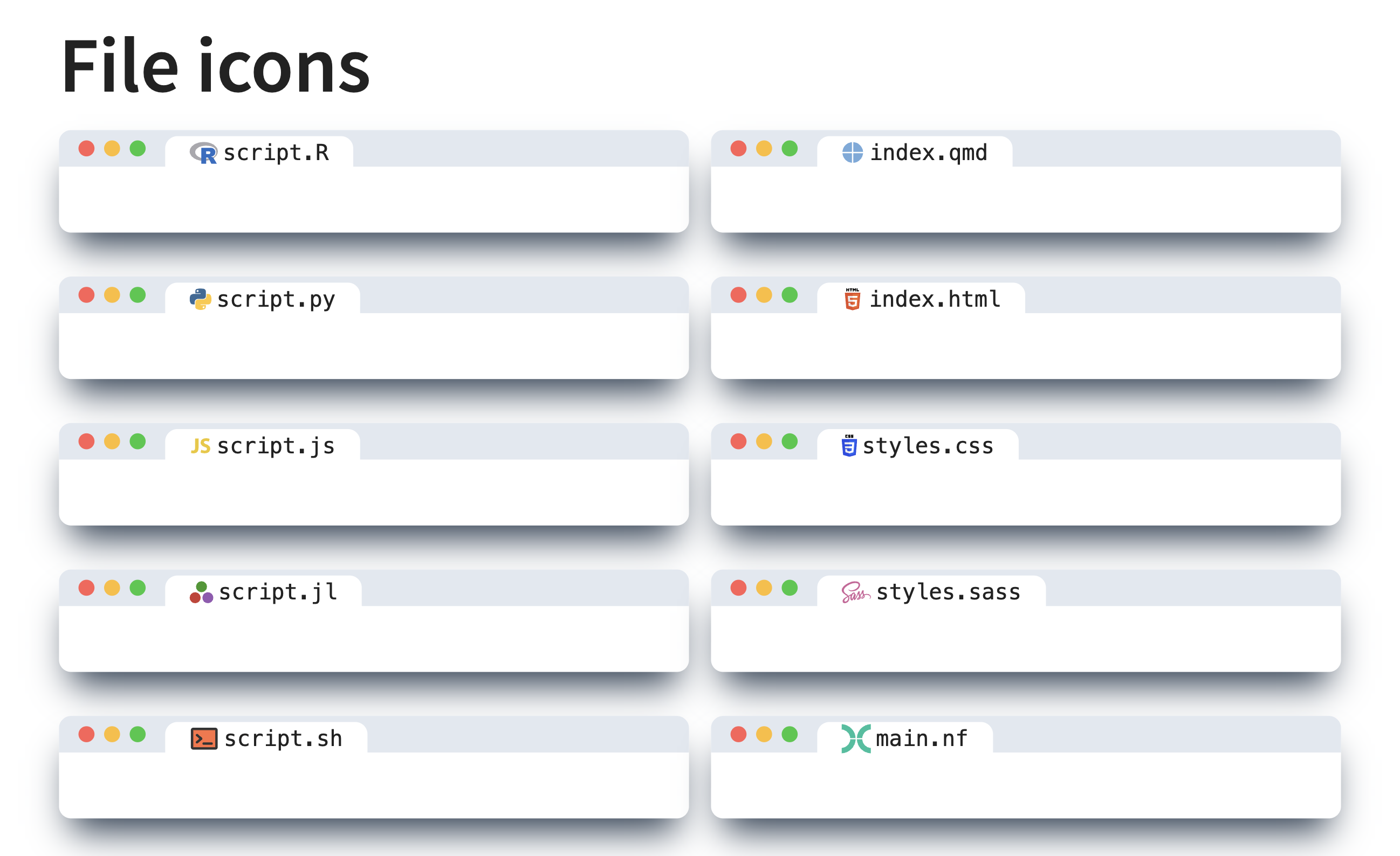Click the Julia three-dots icon on the script.jl tab

(x=201, y=592)
